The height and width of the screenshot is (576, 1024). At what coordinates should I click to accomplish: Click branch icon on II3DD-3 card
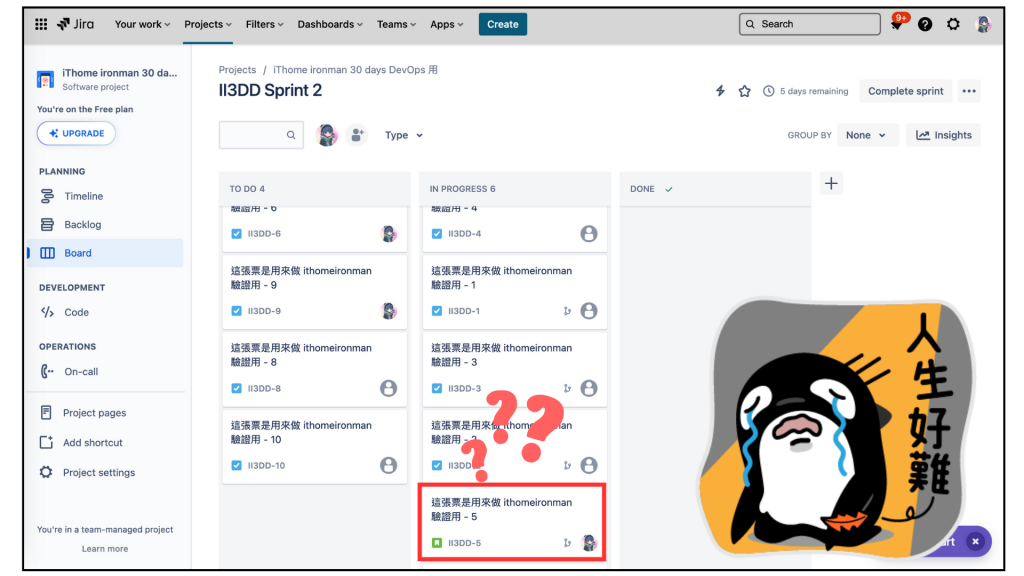tap(568, 388)
